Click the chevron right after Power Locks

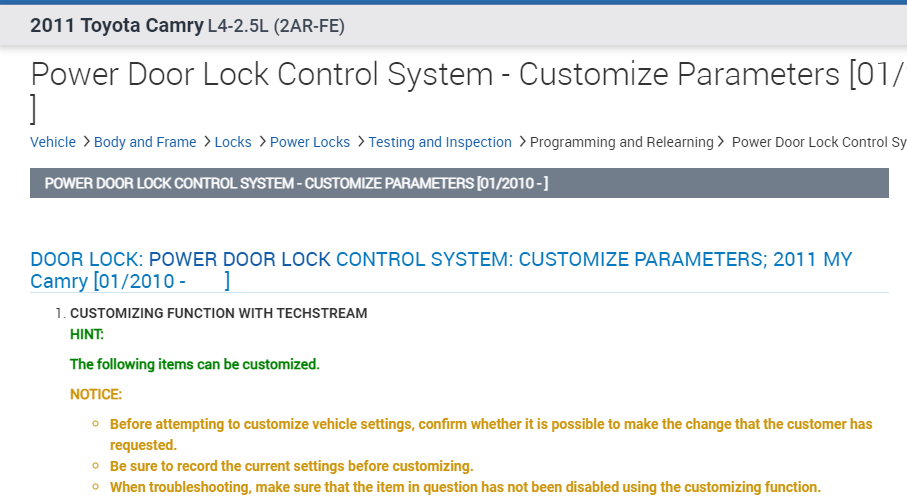point(361,142)
